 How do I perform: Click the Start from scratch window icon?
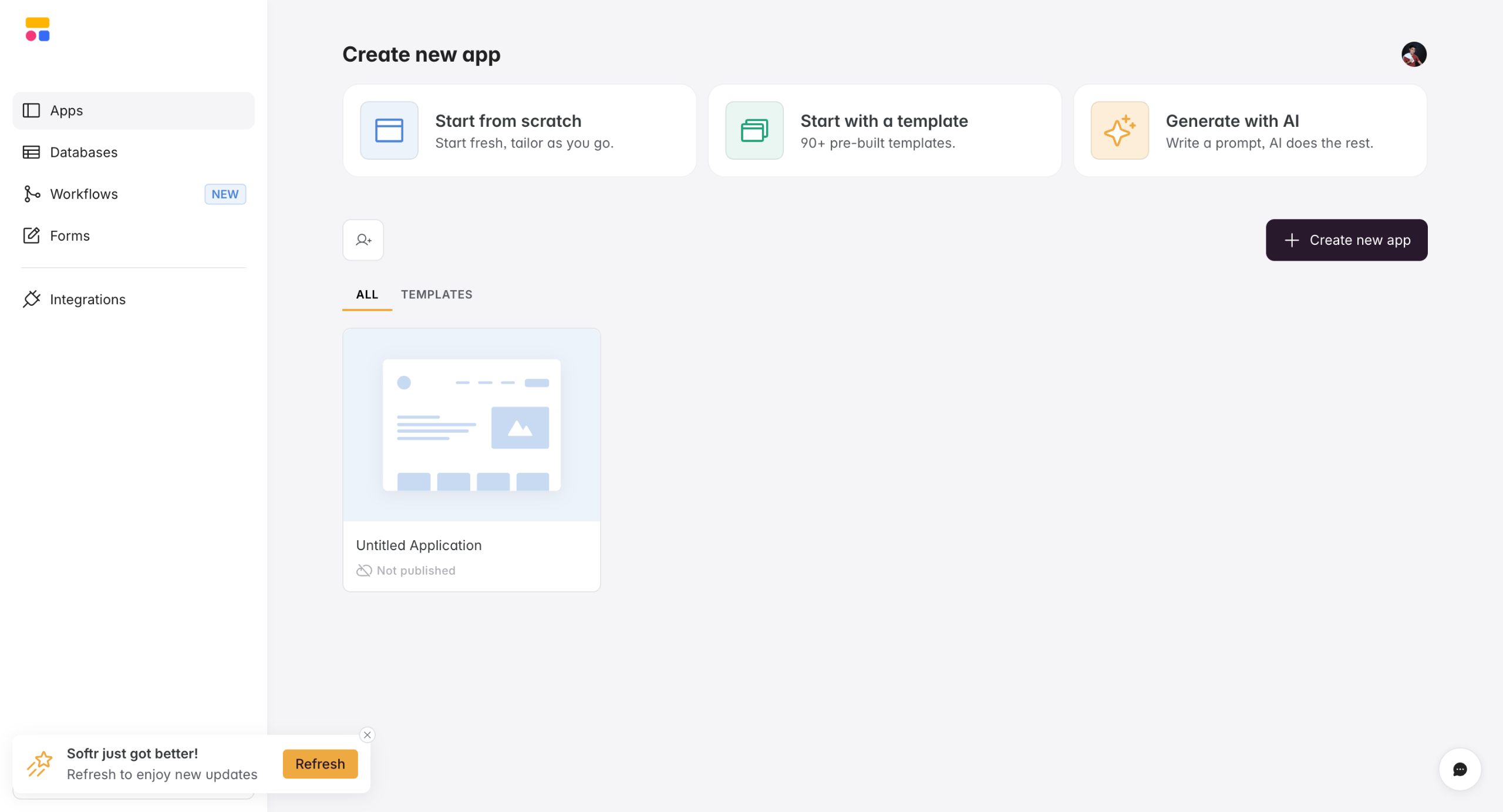[389, 130]
